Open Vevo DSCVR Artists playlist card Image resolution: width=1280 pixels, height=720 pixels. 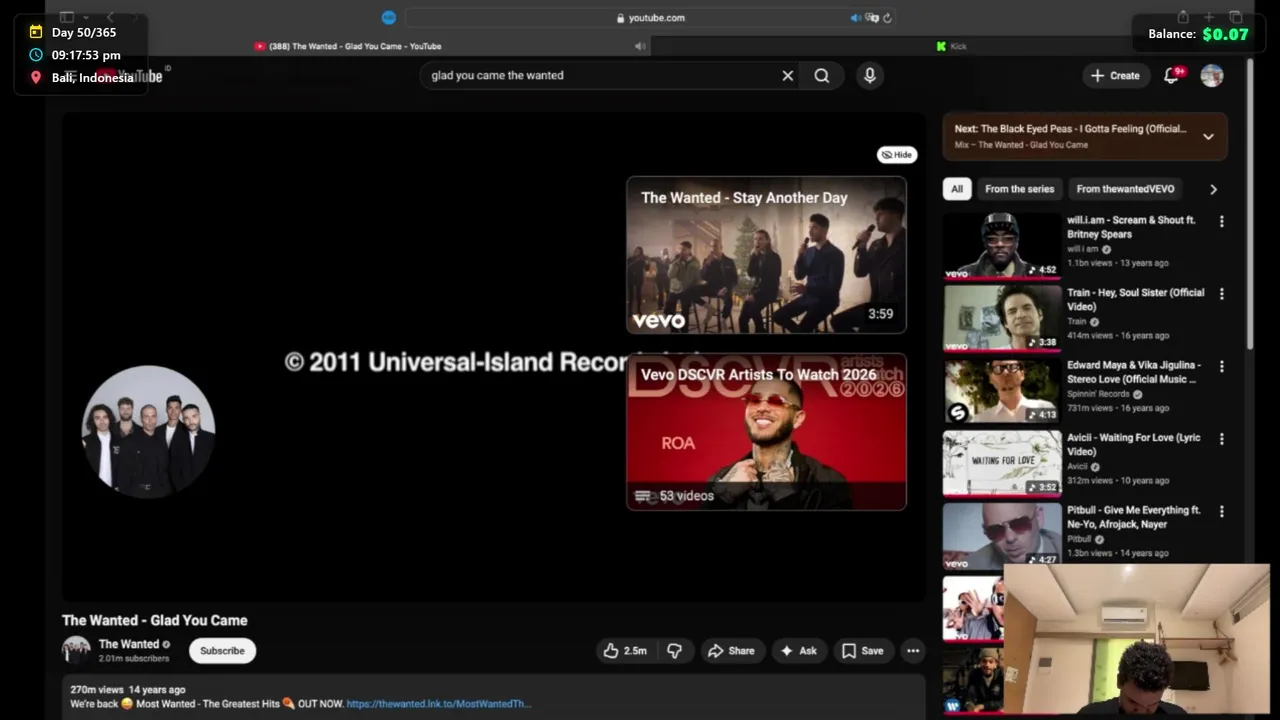tap(766, 432)
